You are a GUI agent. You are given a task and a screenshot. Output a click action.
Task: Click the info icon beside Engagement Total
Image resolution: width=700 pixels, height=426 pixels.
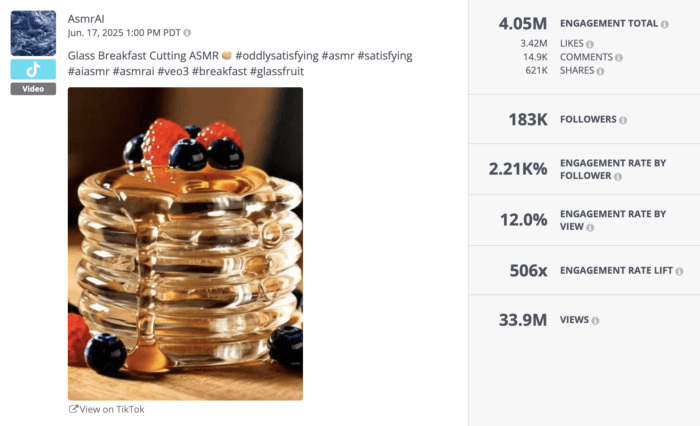pyautogui.click(x=665, y=23)
